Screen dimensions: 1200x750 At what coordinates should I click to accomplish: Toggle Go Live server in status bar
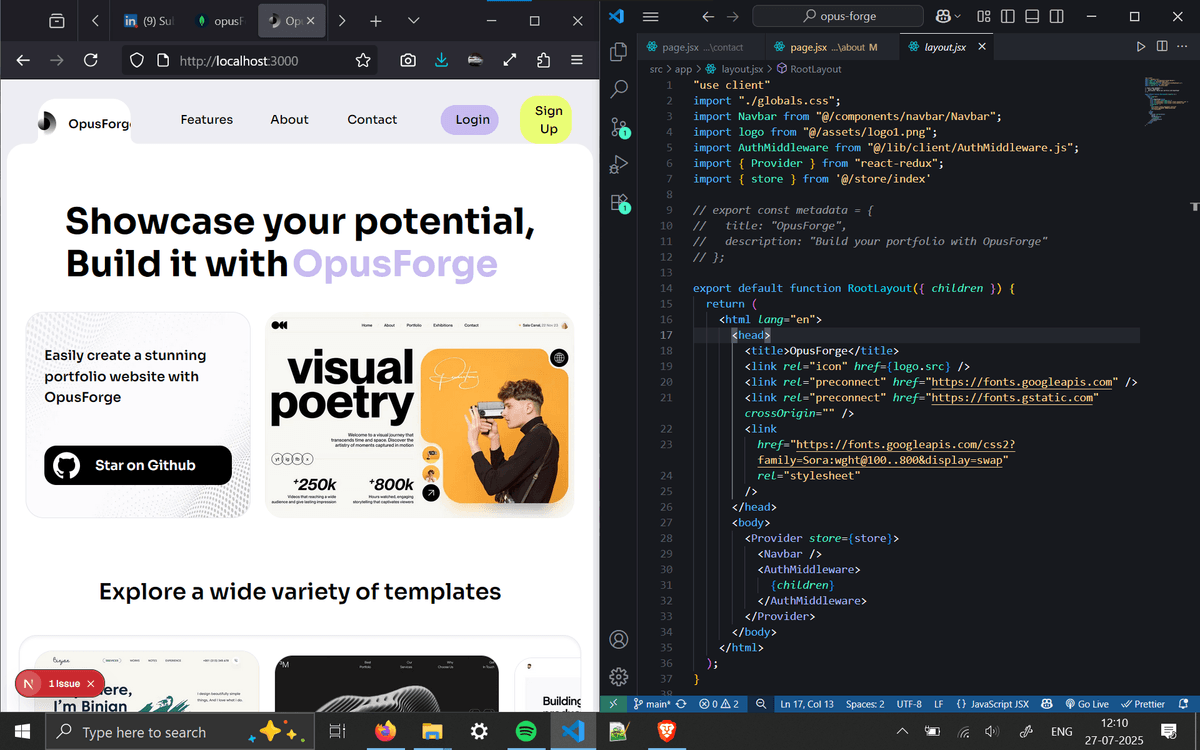tap(1087, 704)
